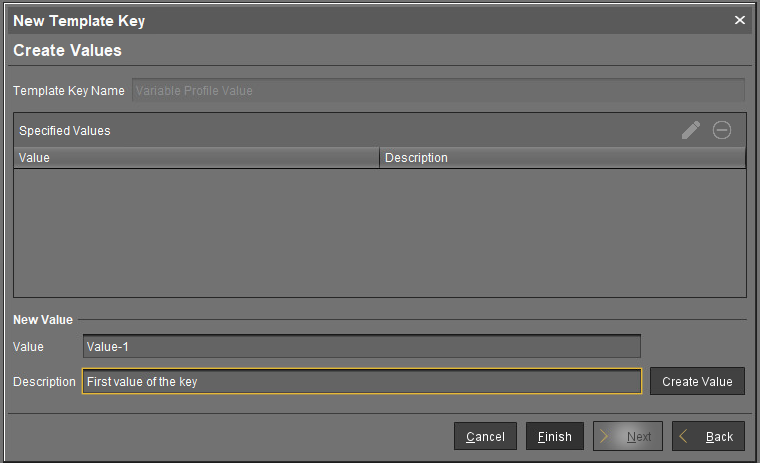
Task: Click the Back button text
Action: click(719, 437)
